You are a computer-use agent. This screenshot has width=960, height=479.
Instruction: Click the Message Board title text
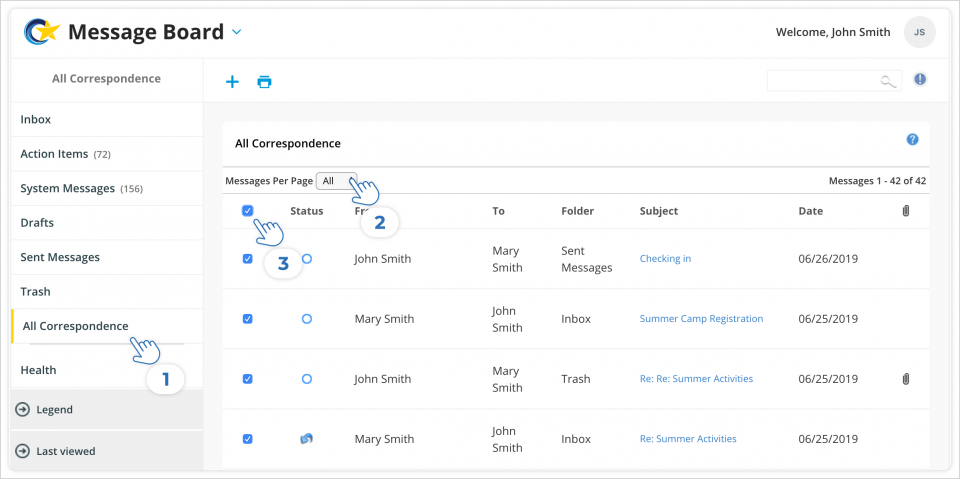(146, 32)
